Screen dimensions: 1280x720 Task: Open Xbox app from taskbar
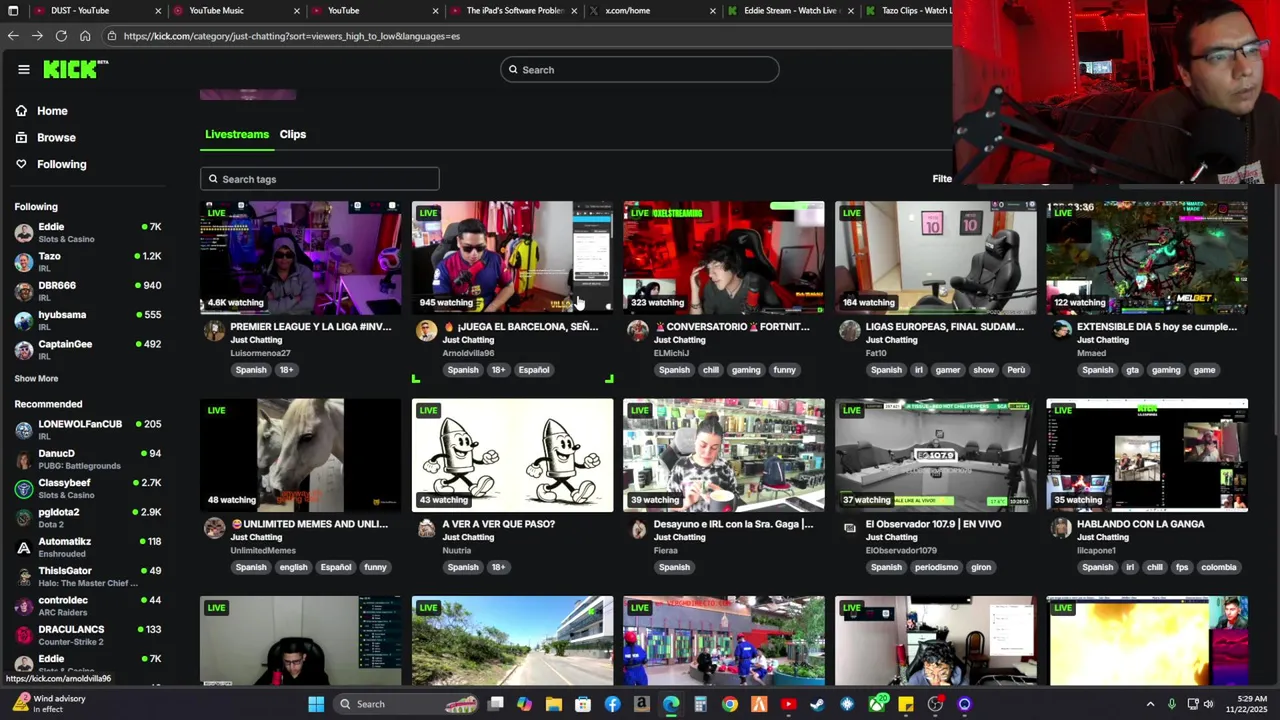coord(877,704)
